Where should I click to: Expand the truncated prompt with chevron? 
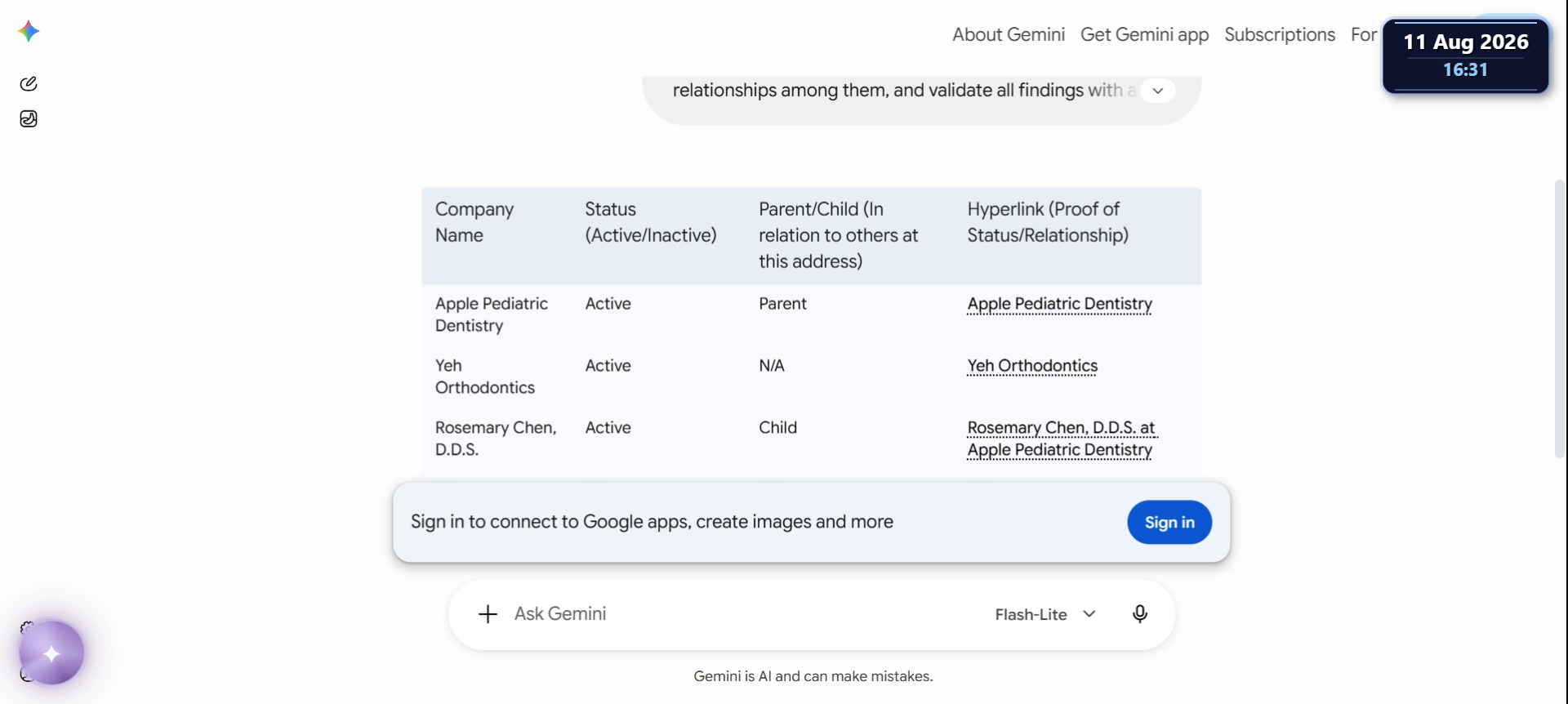(1158, 91)
